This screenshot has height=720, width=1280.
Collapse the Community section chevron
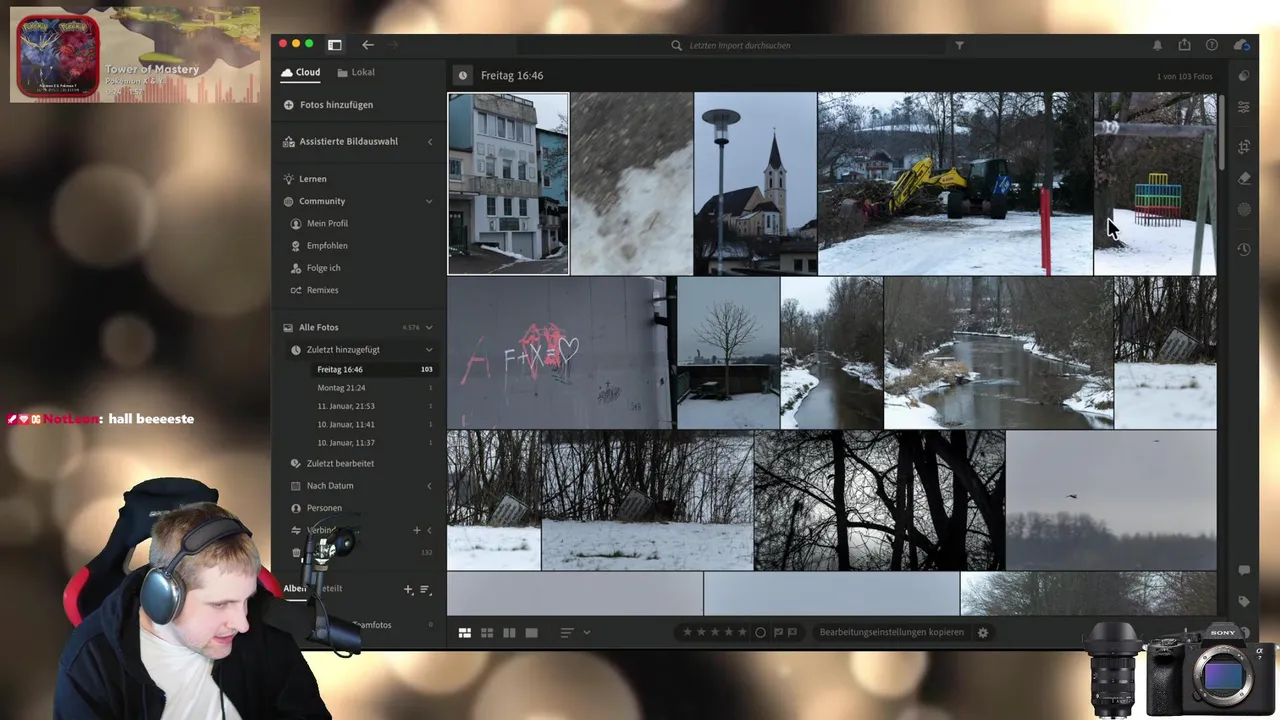pos(429,201)
